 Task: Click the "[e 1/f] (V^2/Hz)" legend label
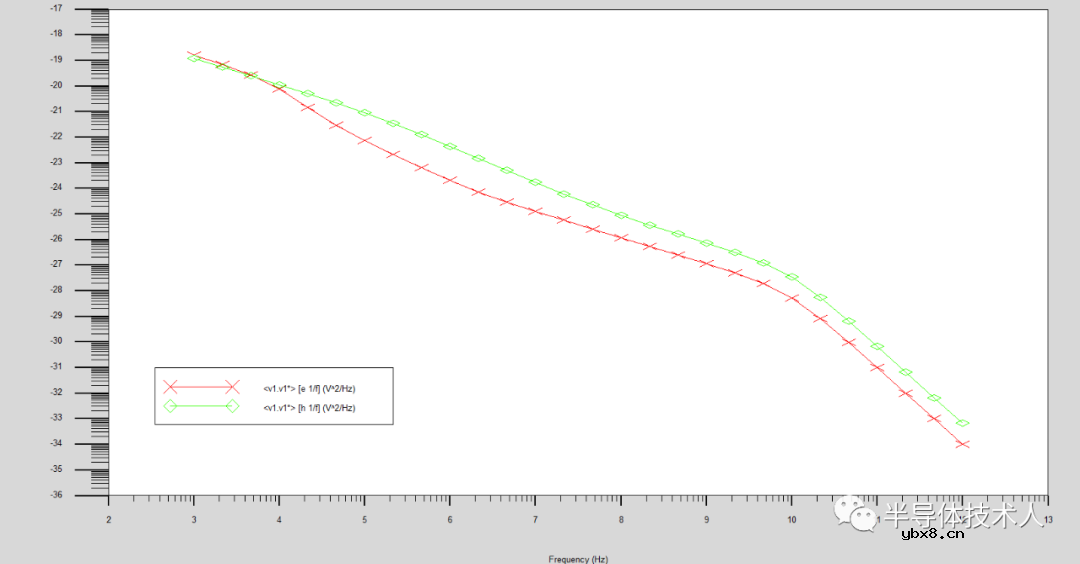(x=309, y=388)
